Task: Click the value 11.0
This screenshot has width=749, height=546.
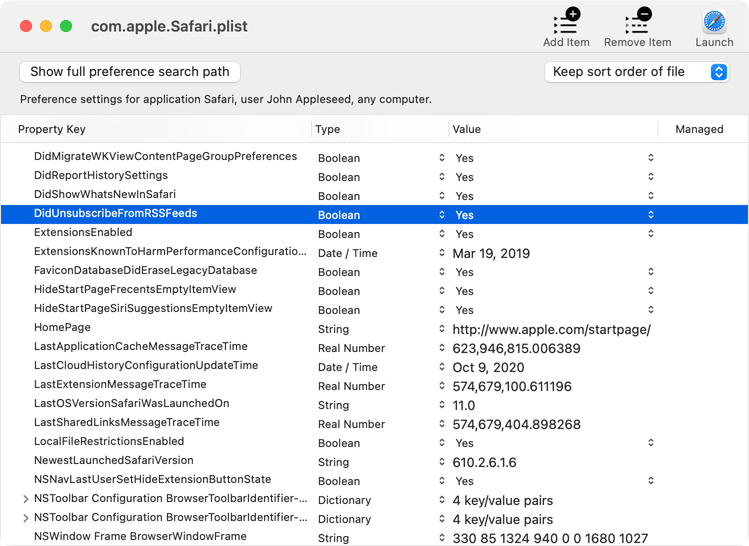Action: 464,406
